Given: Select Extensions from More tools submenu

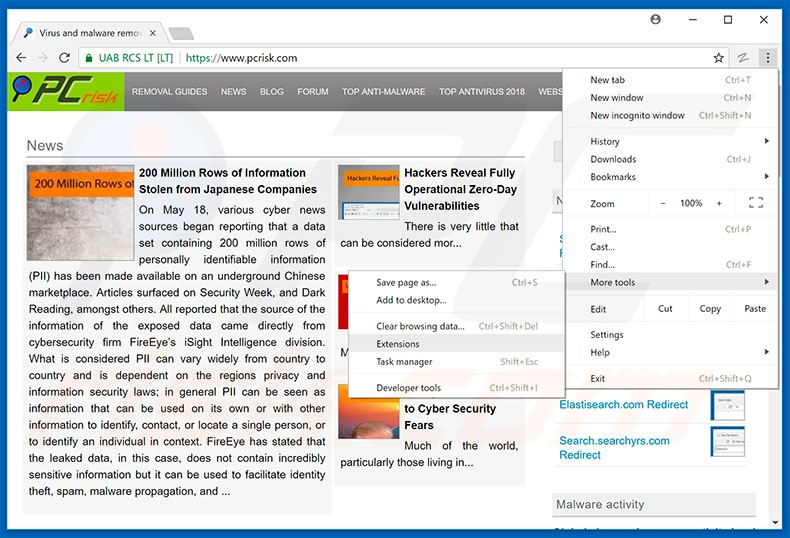Looking at the screenshot, I should (x=398, y=344).
